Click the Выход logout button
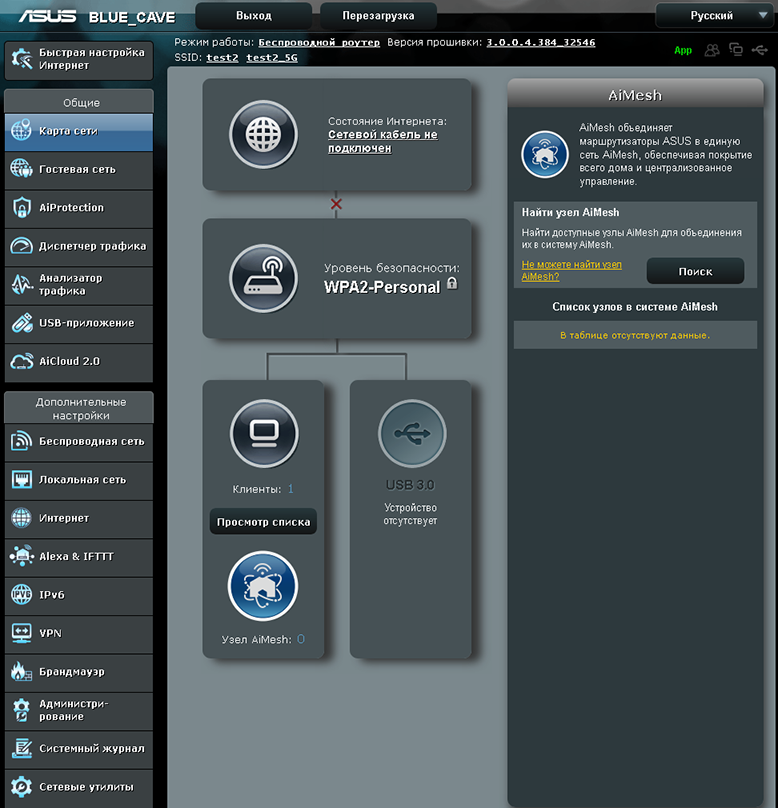 (253, 16)
